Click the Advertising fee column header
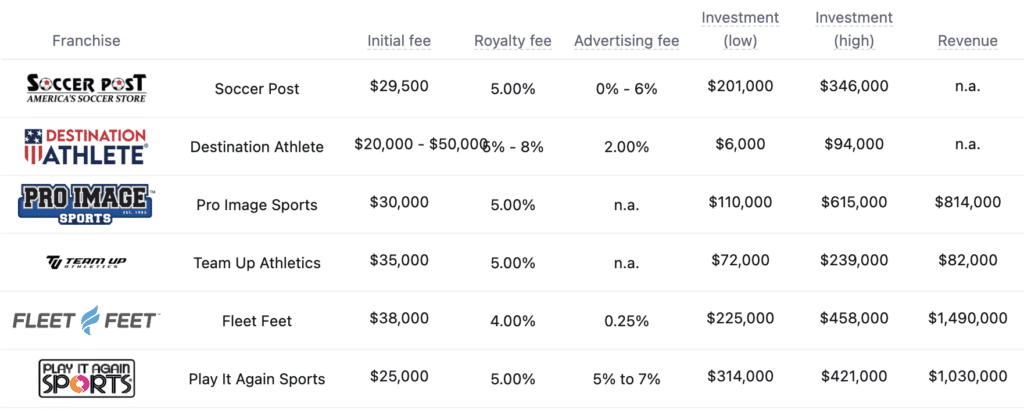Screen dimensions: 1024x411 pos(627,41)
